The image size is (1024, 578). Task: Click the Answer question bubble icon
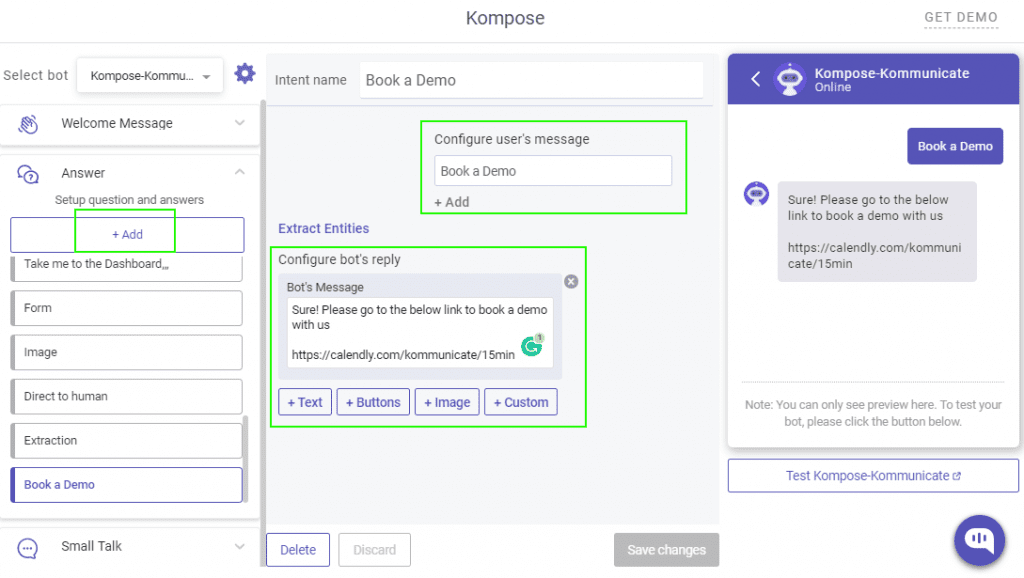pyautogui.click(x=28, y=174)
